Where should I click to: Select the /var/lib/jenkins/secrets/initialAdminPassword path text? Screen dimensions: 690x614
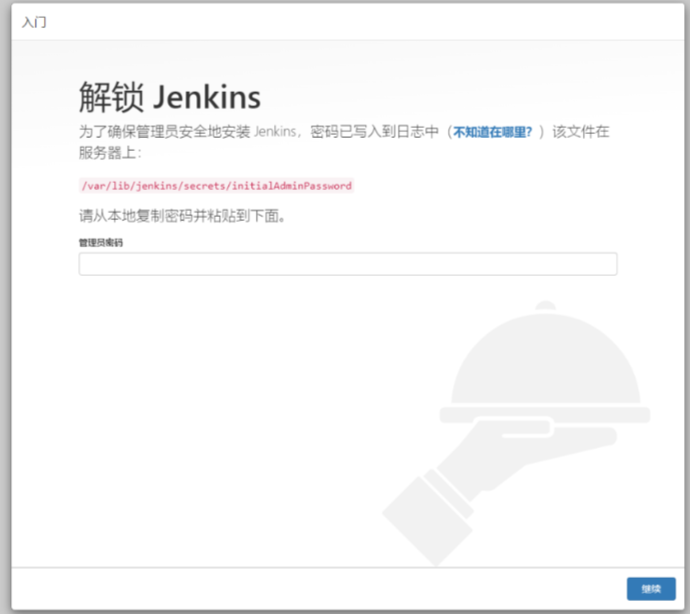pyautogui.click(x=217, y=186)
